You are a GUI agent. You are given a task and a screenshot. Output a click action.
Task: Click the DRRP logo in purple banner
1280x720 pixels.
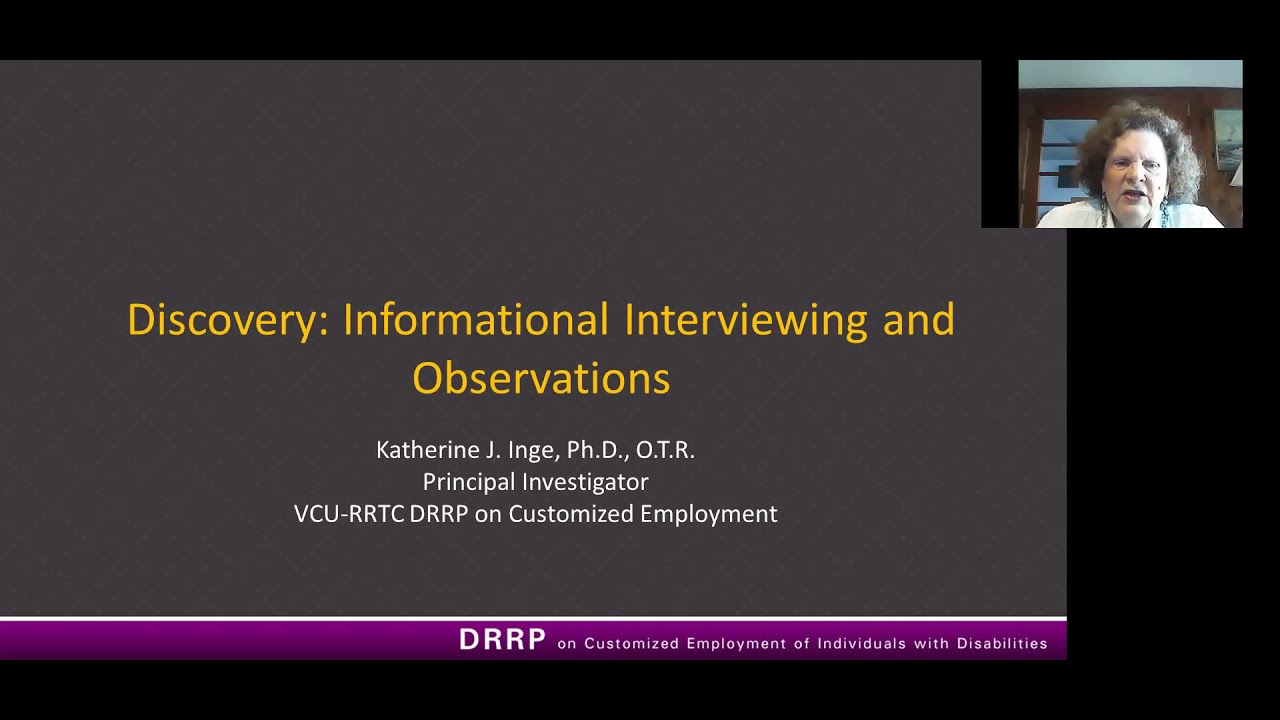pos(502,640)
